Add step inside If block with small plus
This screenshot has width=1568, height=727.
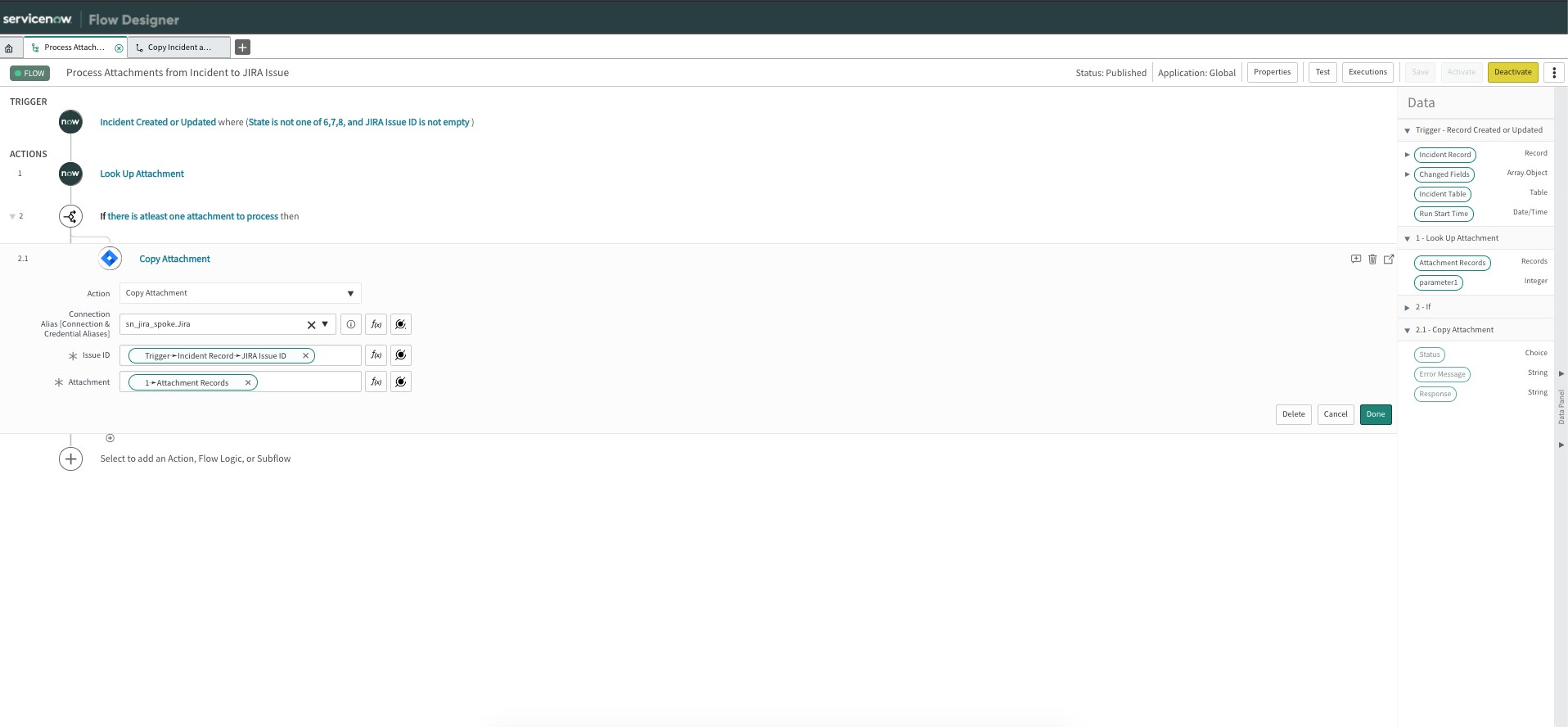click(x=110, y=438)
